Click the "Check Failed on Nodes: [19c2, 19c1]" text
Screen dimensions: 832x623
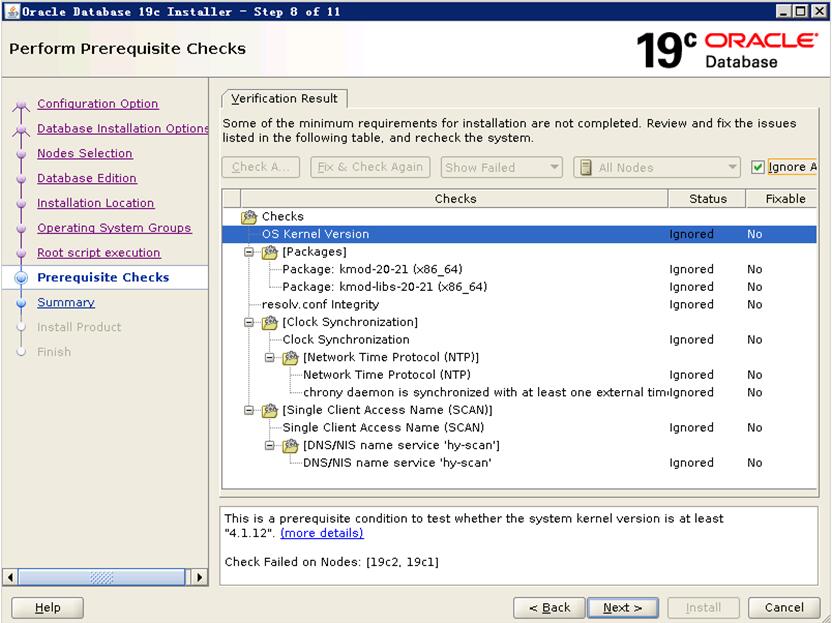pos(332,562)
